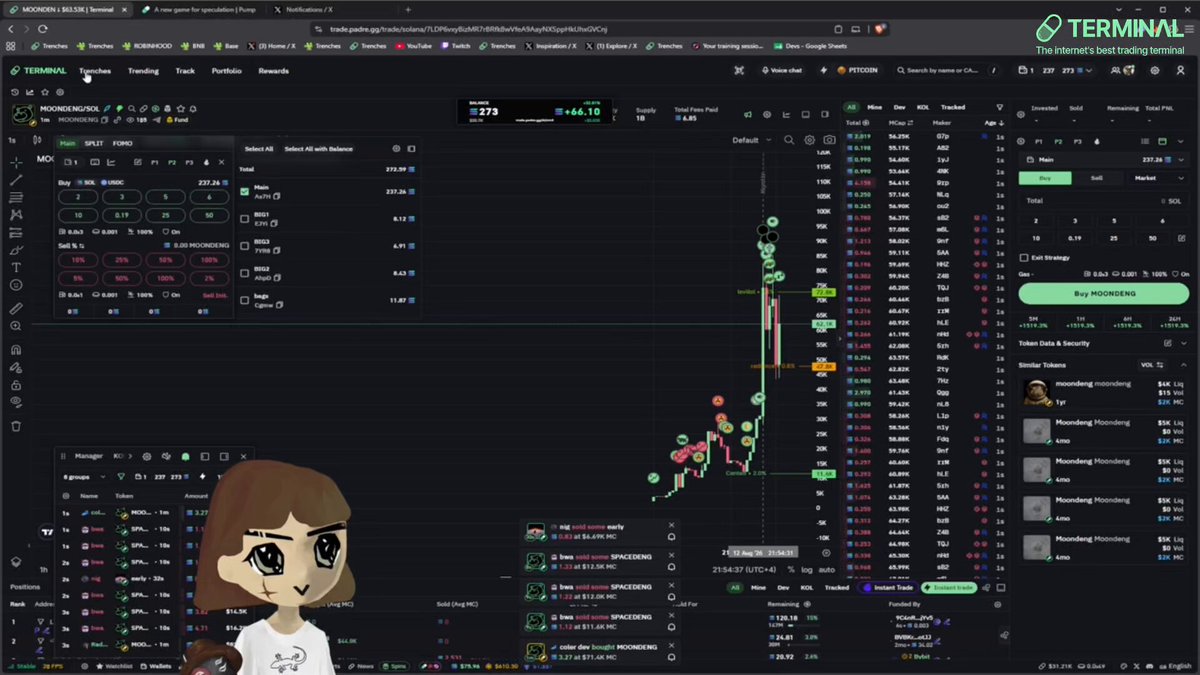Tick the BIG1 wallet checkbox

click(x=245, y=218)
